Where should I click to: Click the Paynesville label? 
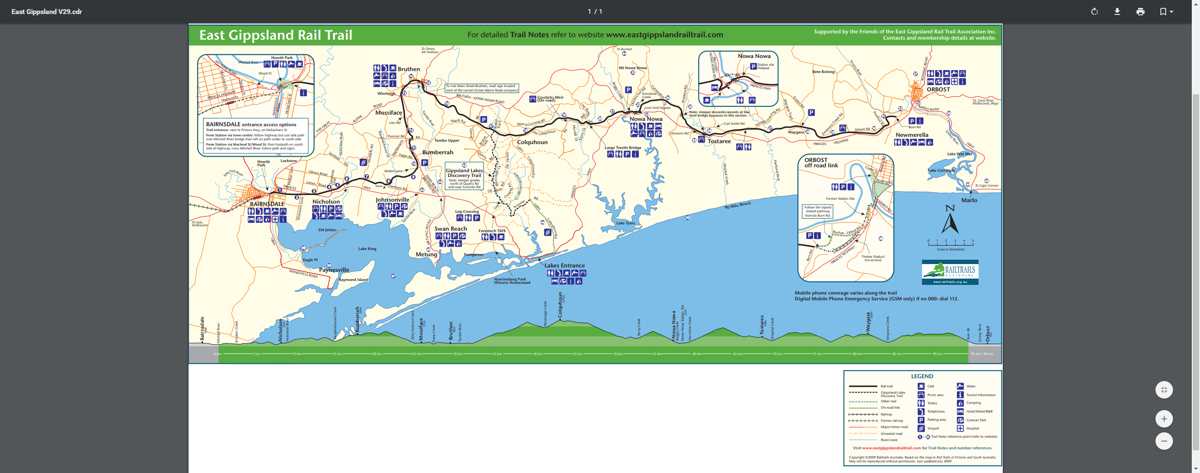pyautogui.click(x=334, y=270)
